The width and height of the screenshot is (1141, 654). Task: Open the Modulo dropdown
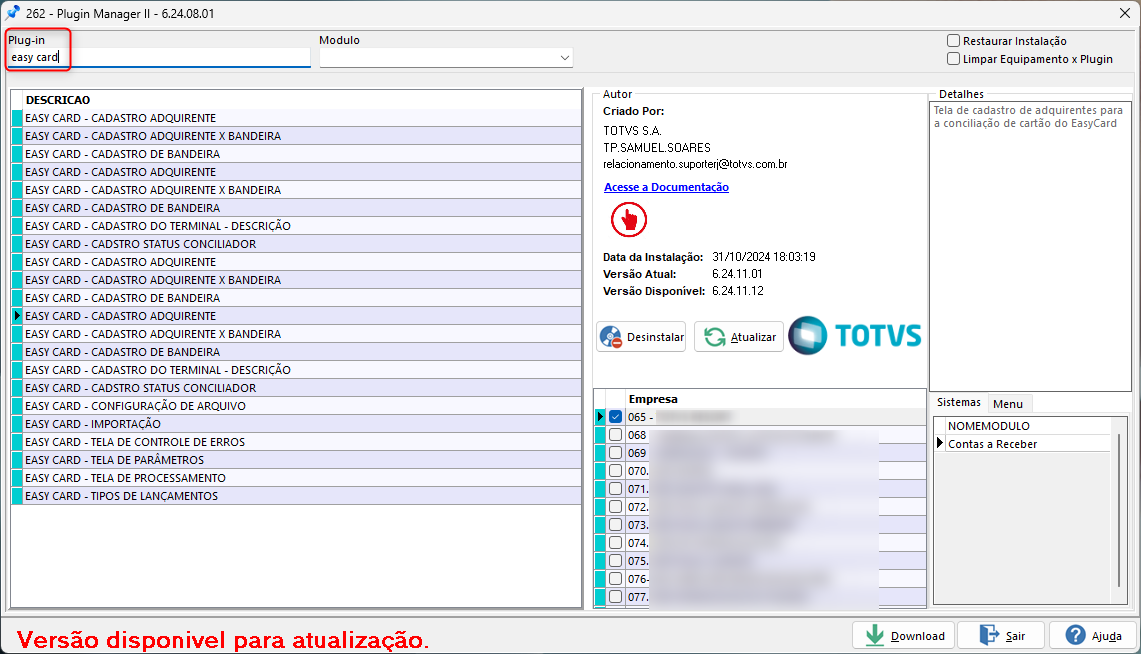[446, 57]
